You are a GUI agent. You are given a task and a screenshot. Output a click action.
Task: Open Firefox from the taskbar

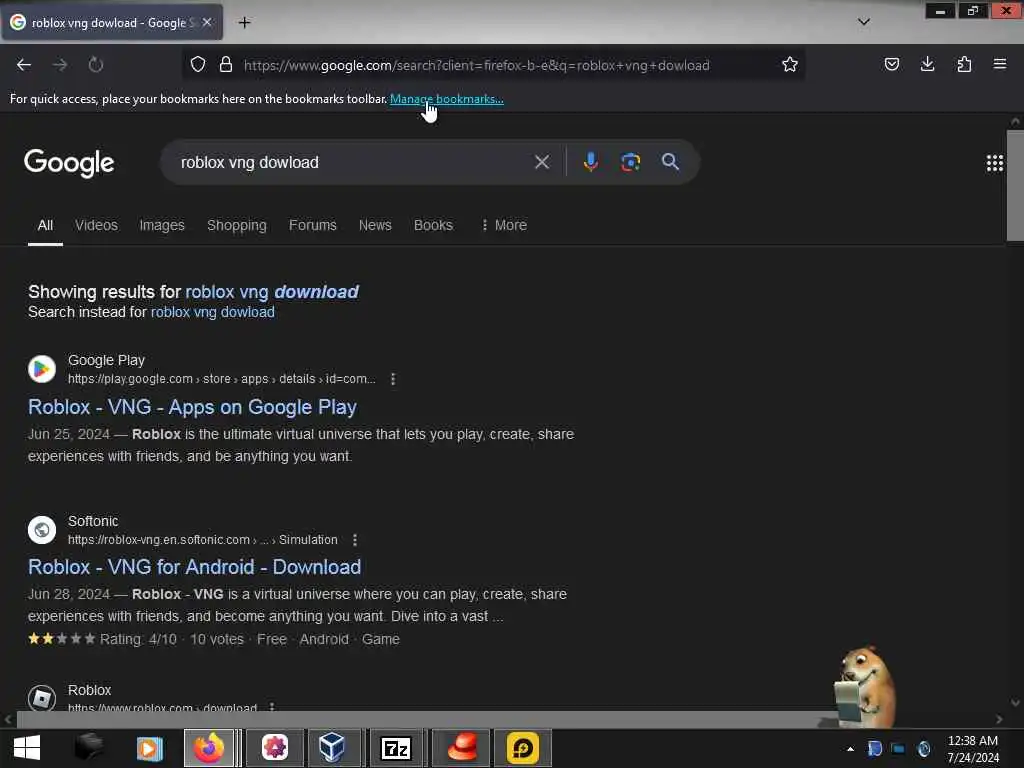pyautogui.click(x=209, y=748)
